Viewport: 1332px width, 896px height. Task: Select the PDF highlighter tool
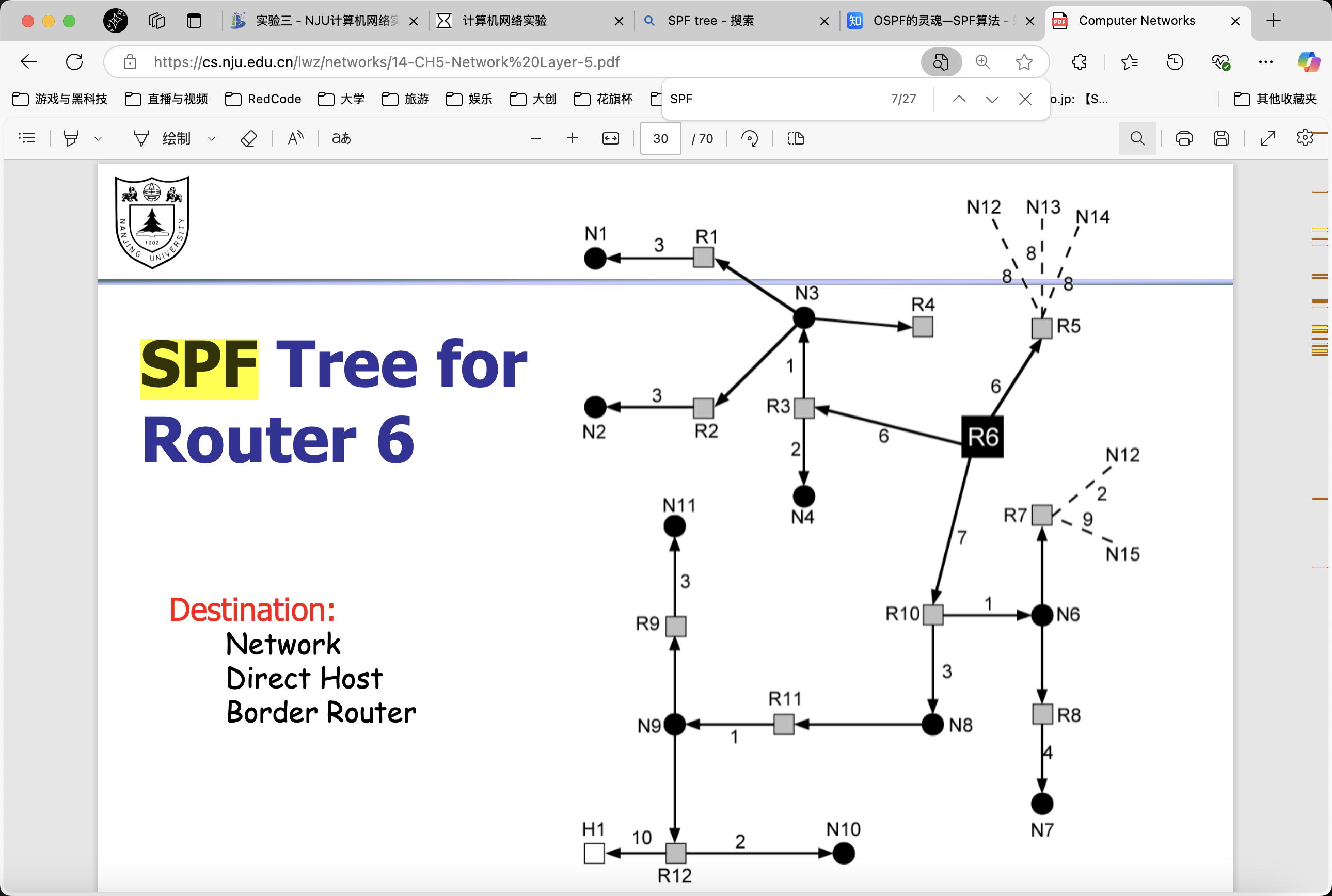point(71,138)
